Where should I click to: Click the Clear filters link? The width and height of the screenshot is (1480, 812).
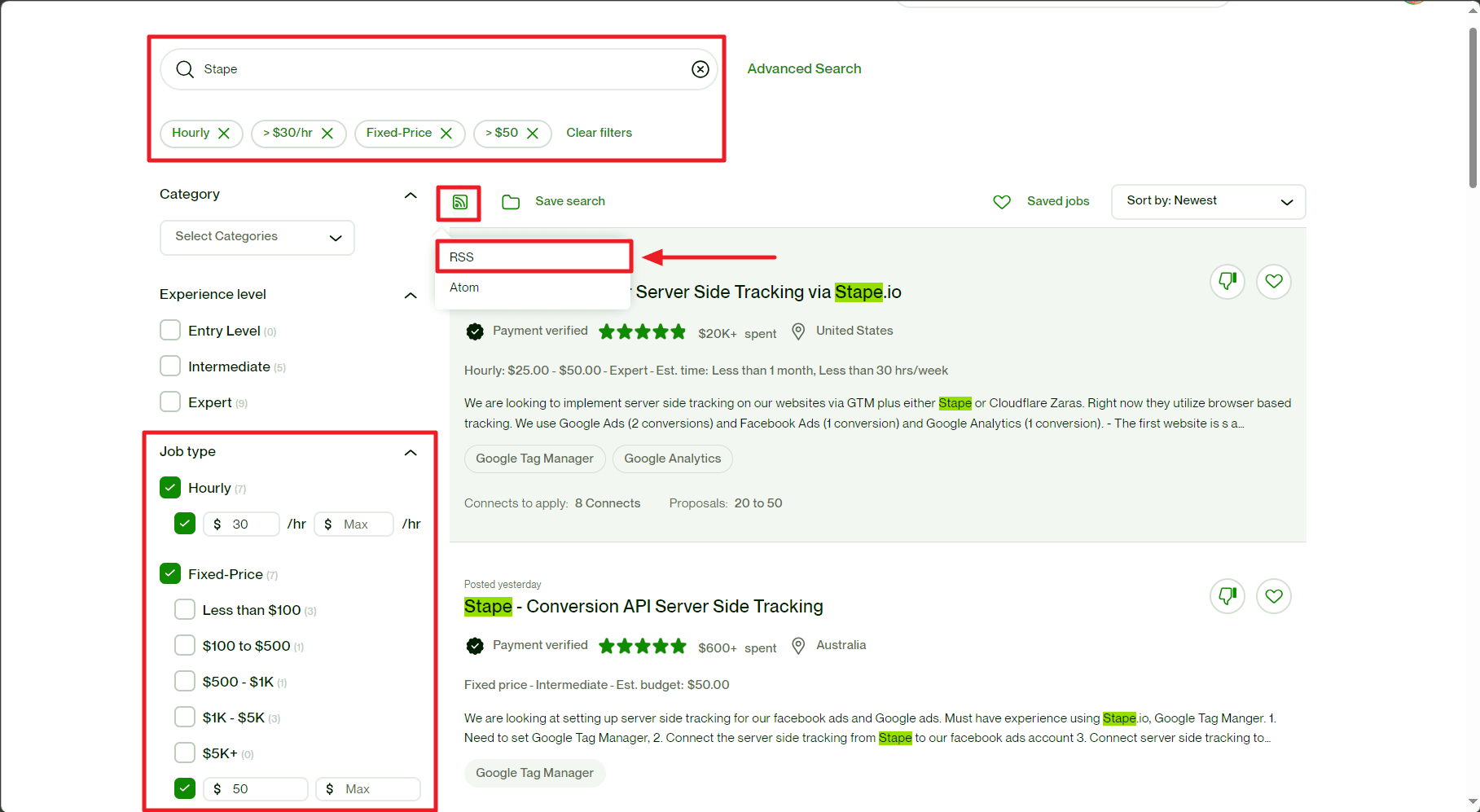pyautogui.click(x=599, y=133)
